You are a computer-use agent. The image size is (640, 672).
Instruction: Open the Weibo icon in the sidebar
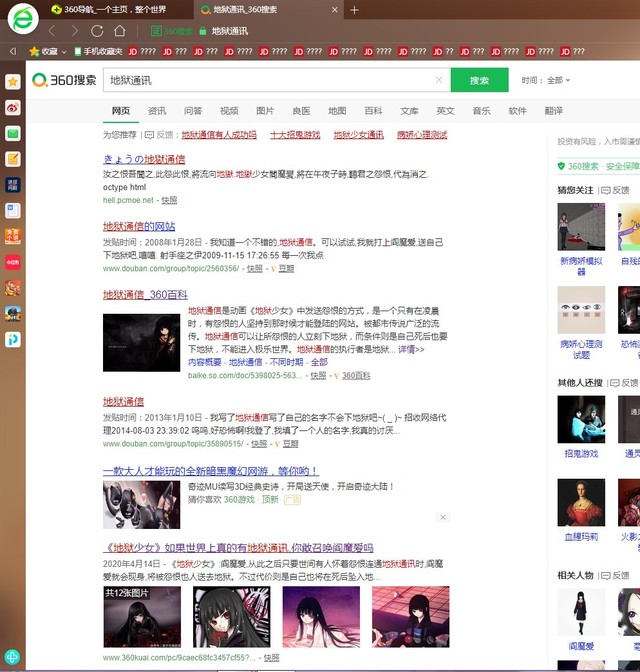pyautogui.click(x=13, y=107)
